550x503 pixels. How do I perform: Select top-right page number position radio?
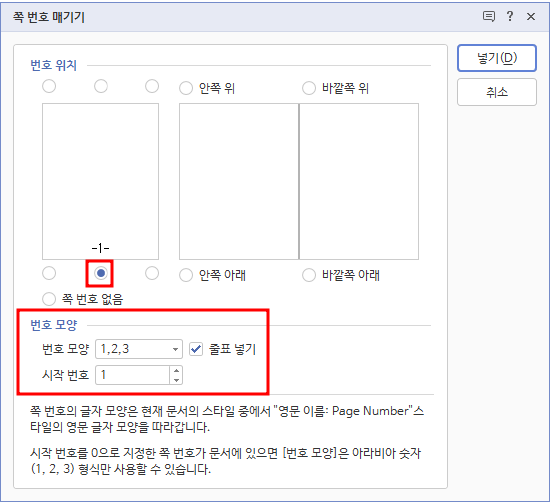tap(152, 86)
